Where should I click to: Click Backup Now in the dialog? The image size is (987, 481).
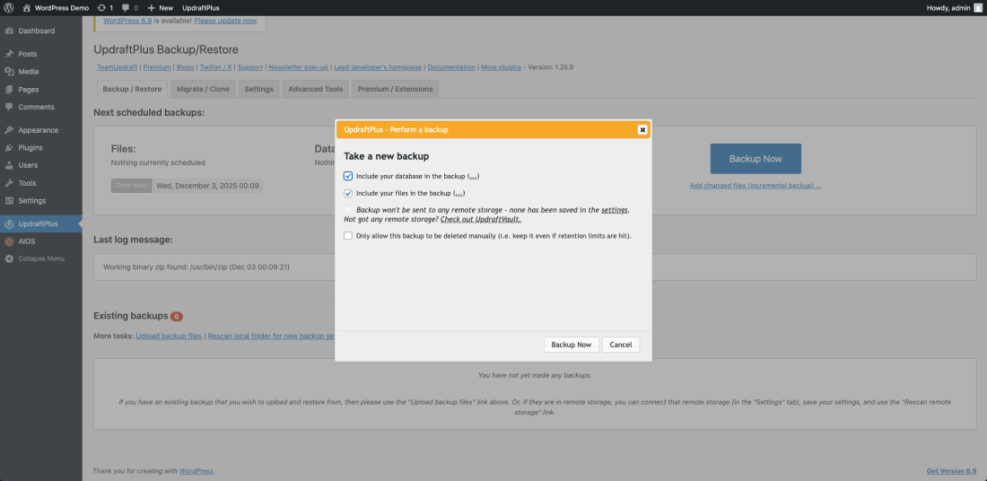point(571,345)
